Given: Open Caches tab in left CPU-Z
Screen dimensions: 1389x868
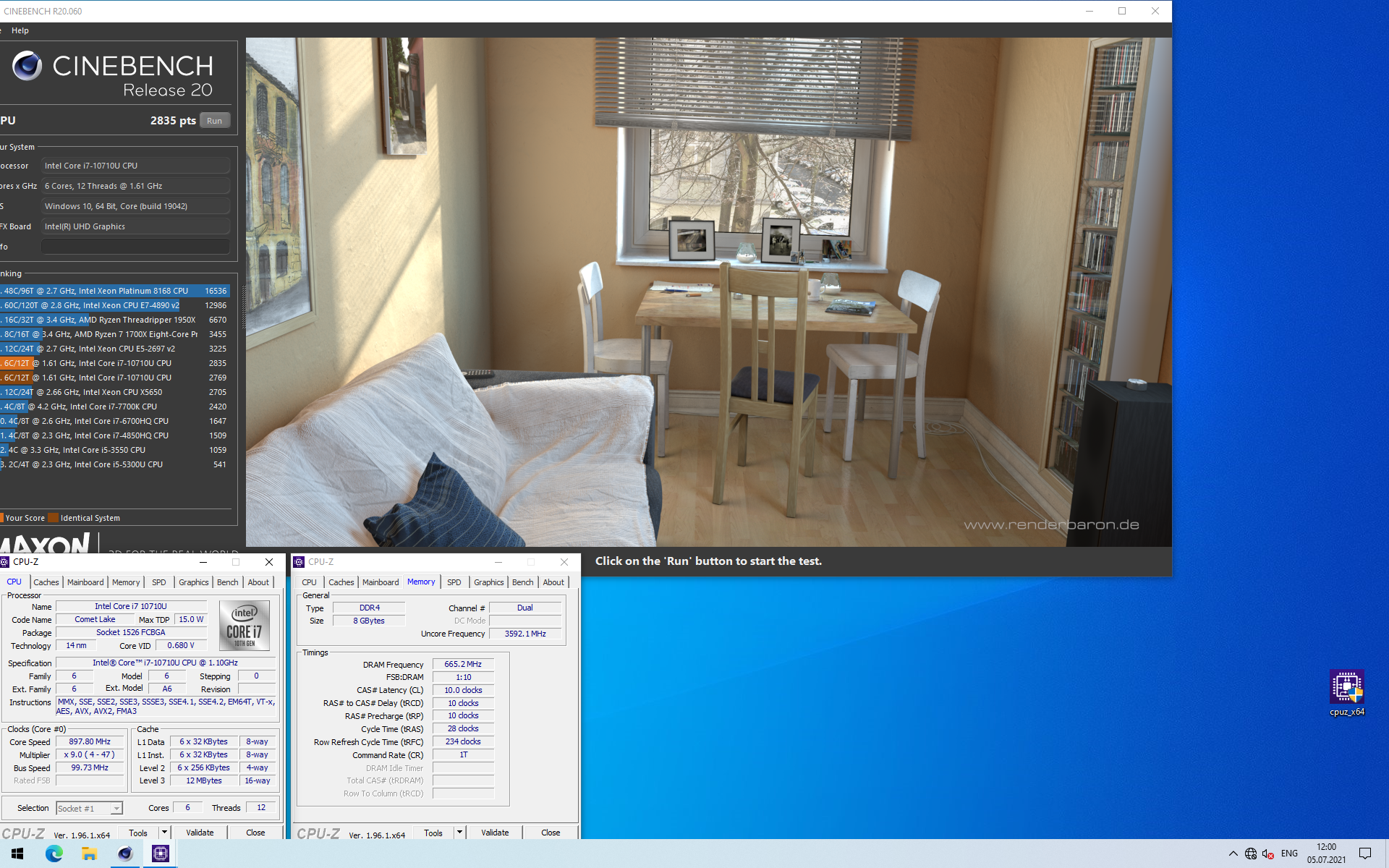Looking at the screenshot, I should click(x=46, y=582).
